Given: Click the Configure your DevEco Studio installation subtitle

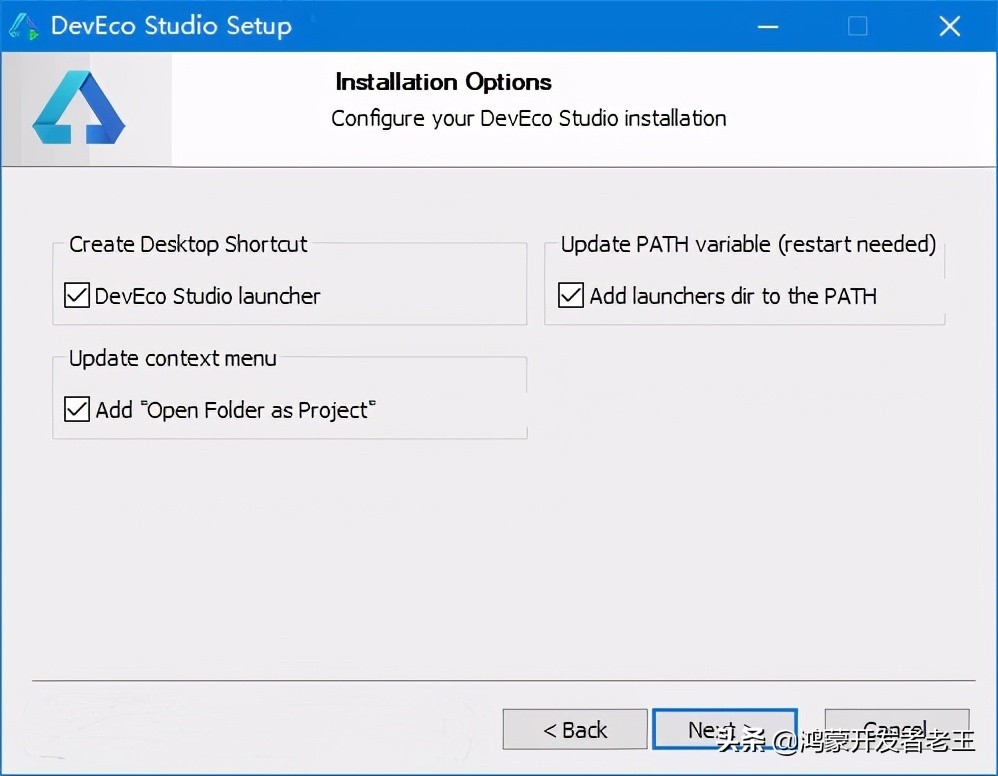Looking at the screenshot, I should point(528,118).
